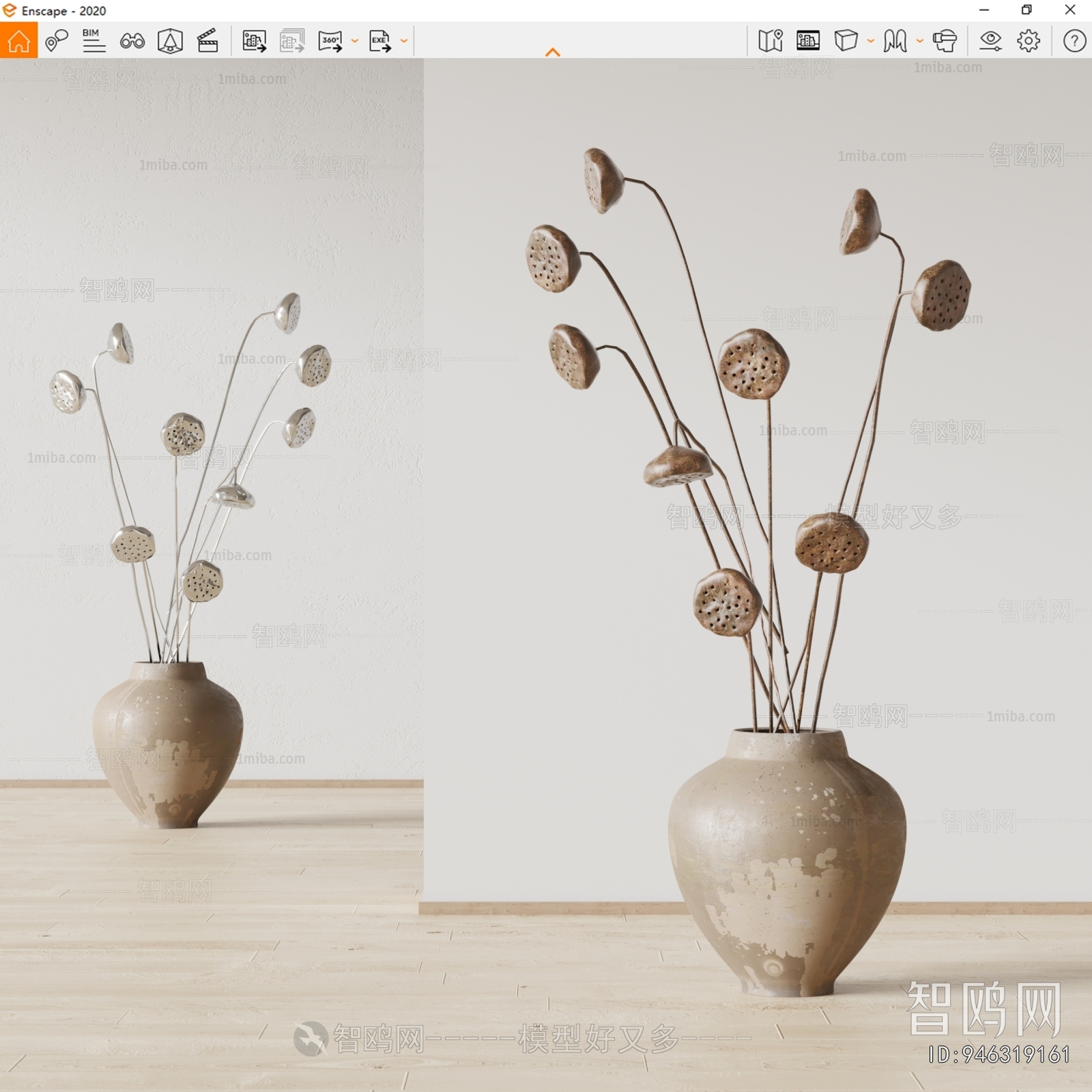
Task: Expand the navigation mode dropdown arrow
Action: 920,41
